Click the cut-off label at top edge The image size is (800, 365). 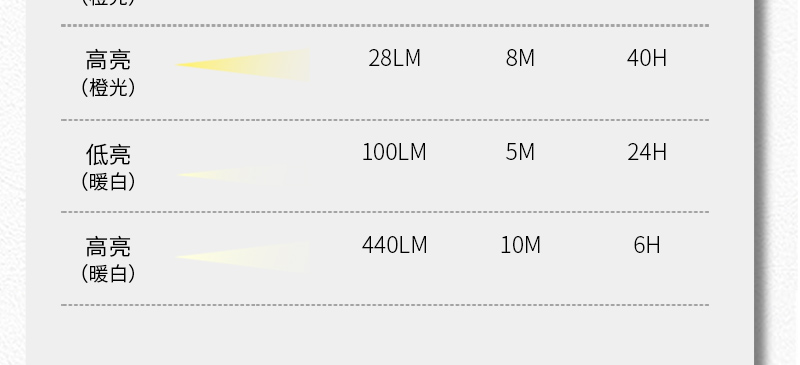[108, 3]
